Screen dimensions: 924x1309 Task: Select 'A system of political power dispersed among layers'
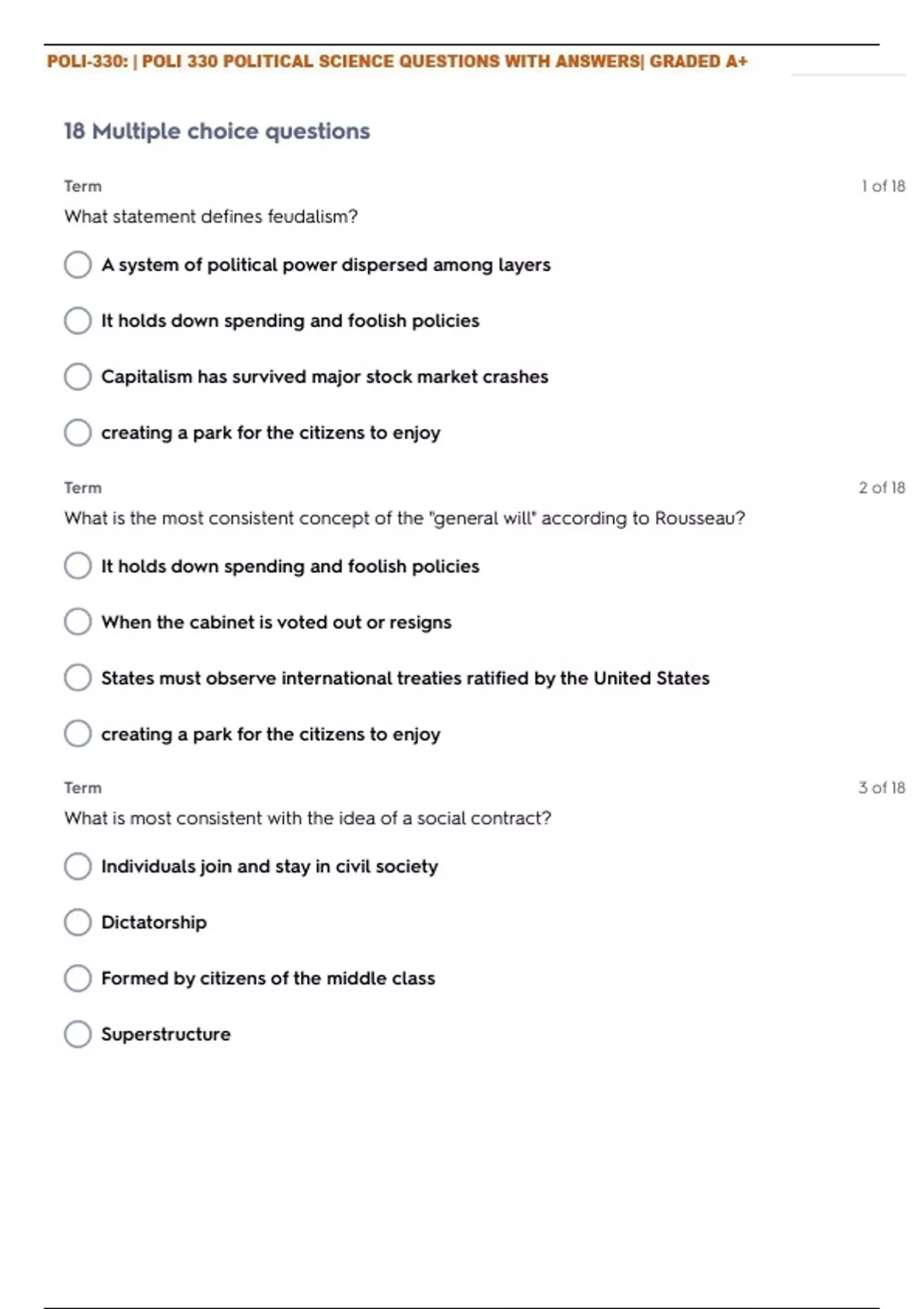pyautogui.click(x=78, y=265)
